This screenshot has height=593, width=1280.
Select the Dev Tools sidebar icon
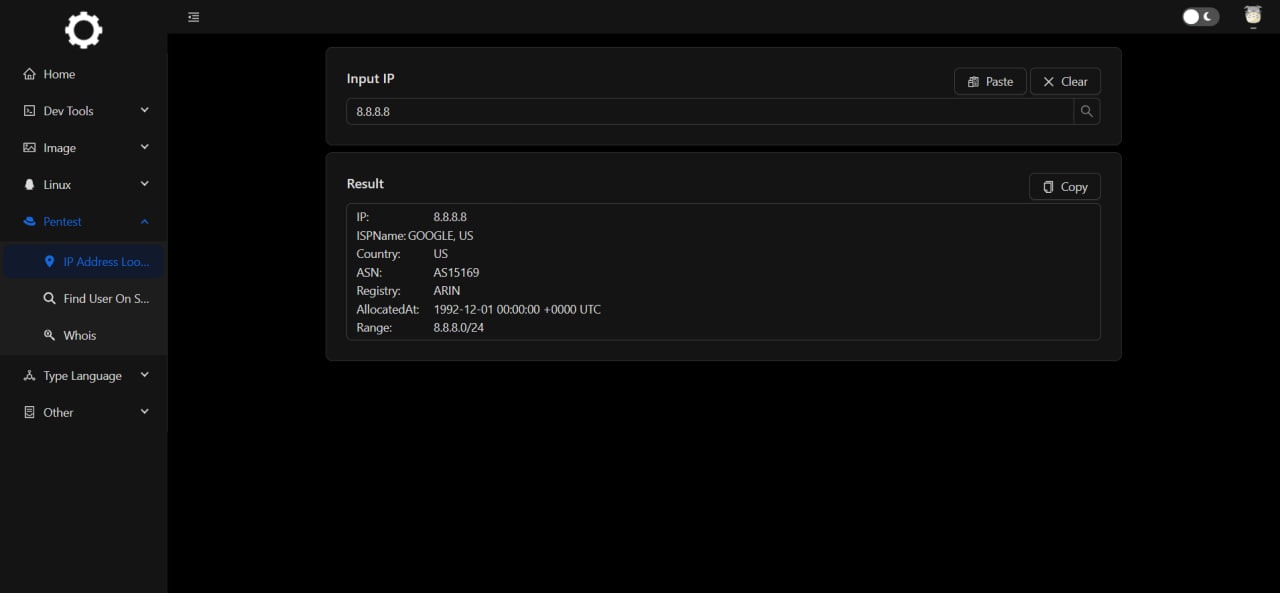click(x=28, y=110)
